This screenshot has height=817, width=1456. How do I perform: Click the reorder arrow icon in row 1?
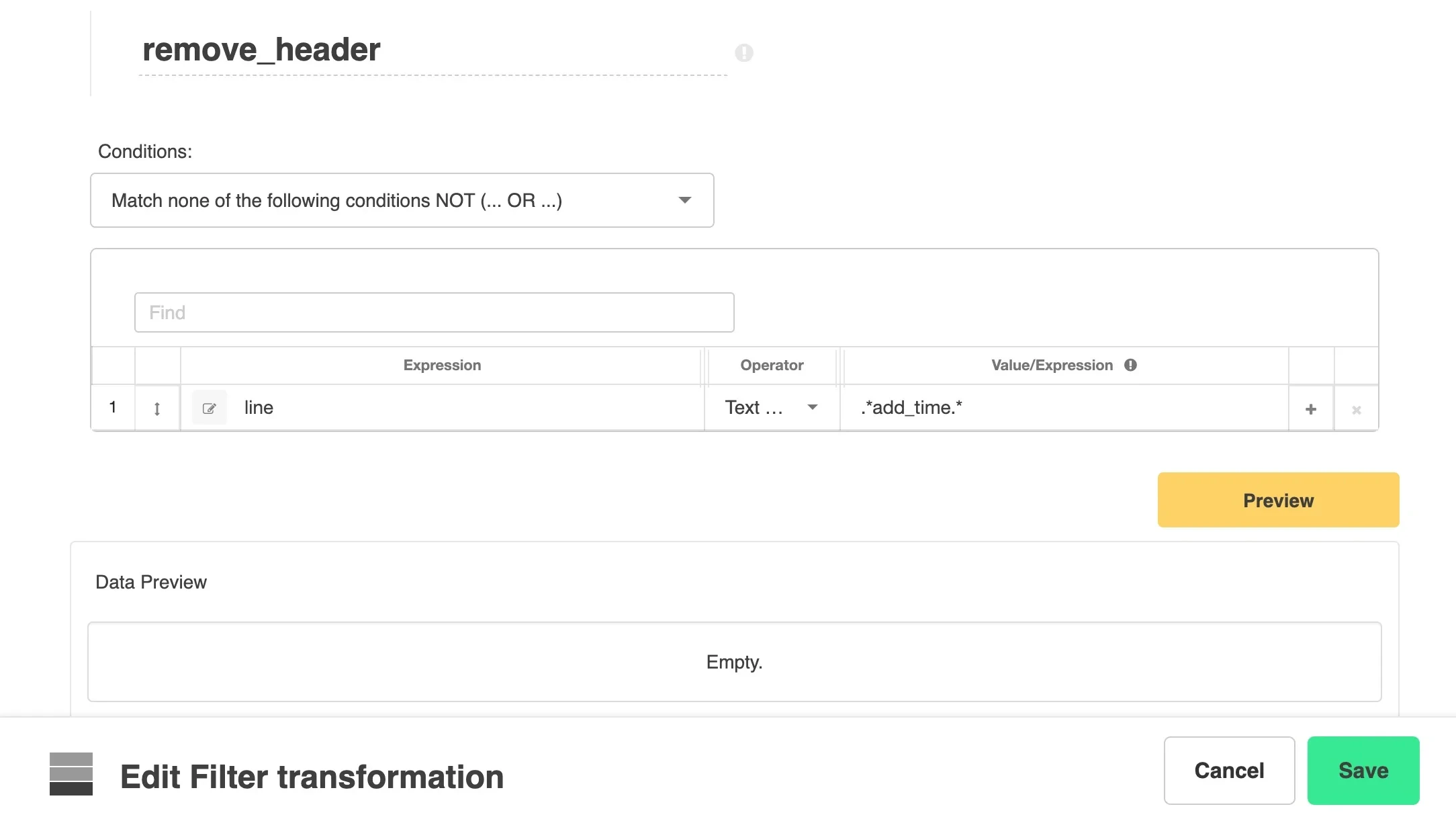click(x=156, y=408)
